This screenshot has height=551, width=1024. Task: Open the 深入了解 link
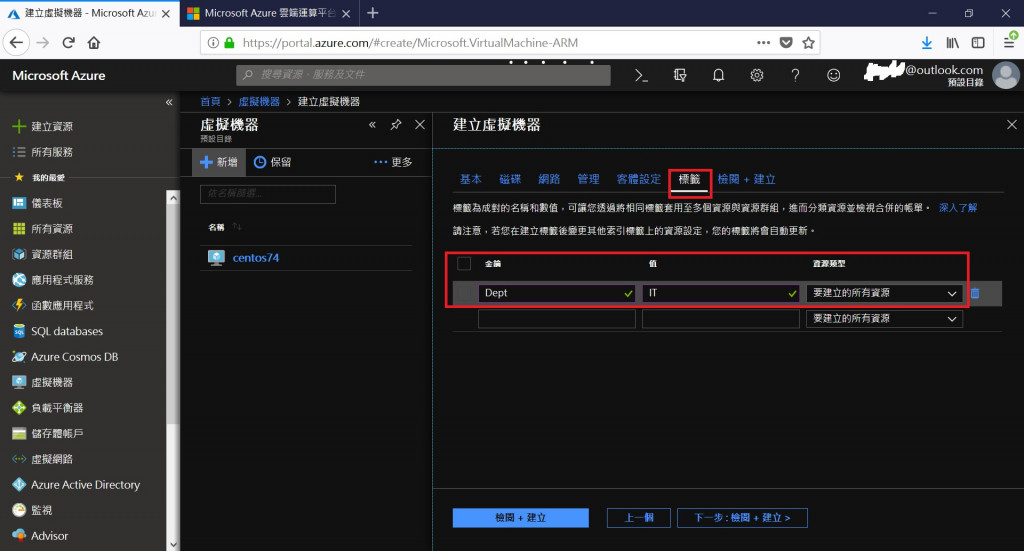pyautogui.click(x=958, y=208)
